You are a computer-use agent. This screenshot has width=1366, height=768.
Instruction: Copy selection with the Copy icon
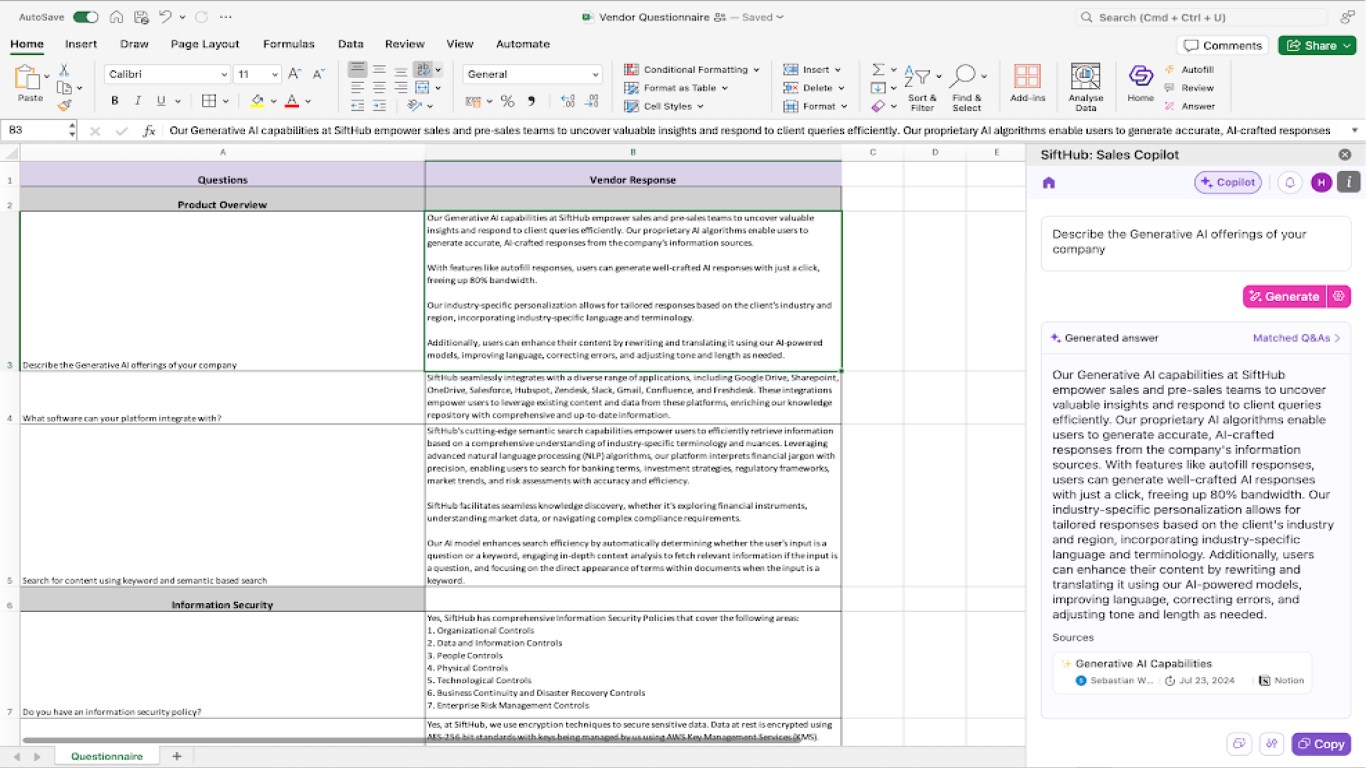(x=64, y=88)
